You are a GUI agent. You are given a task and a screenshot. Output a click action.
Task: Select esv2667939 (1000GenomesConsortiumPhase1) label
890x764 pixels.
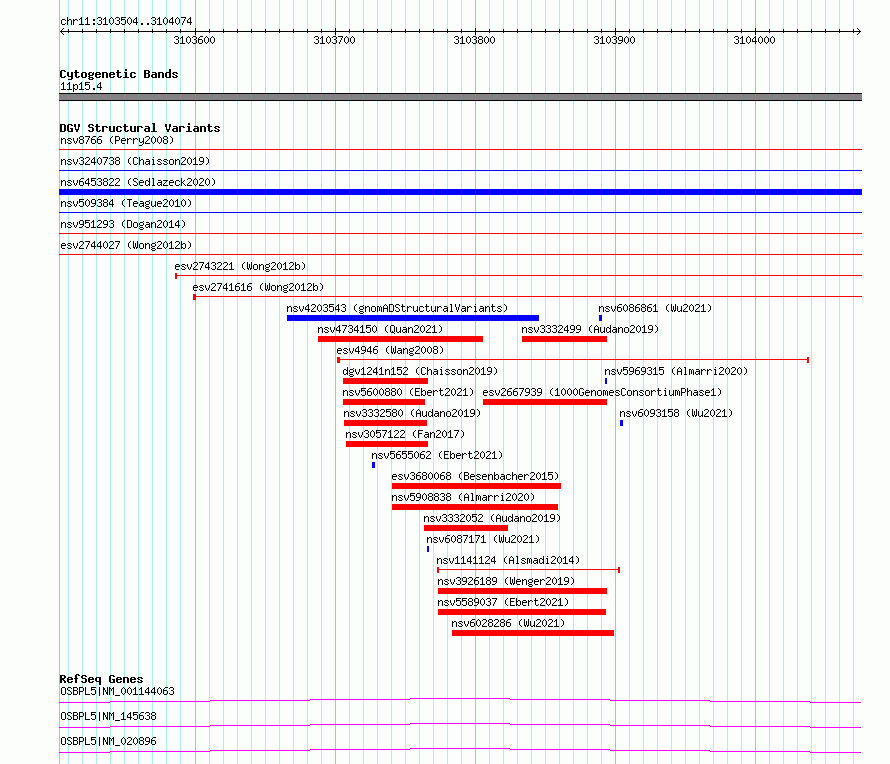pyautogui.click(x=602, y=392)
